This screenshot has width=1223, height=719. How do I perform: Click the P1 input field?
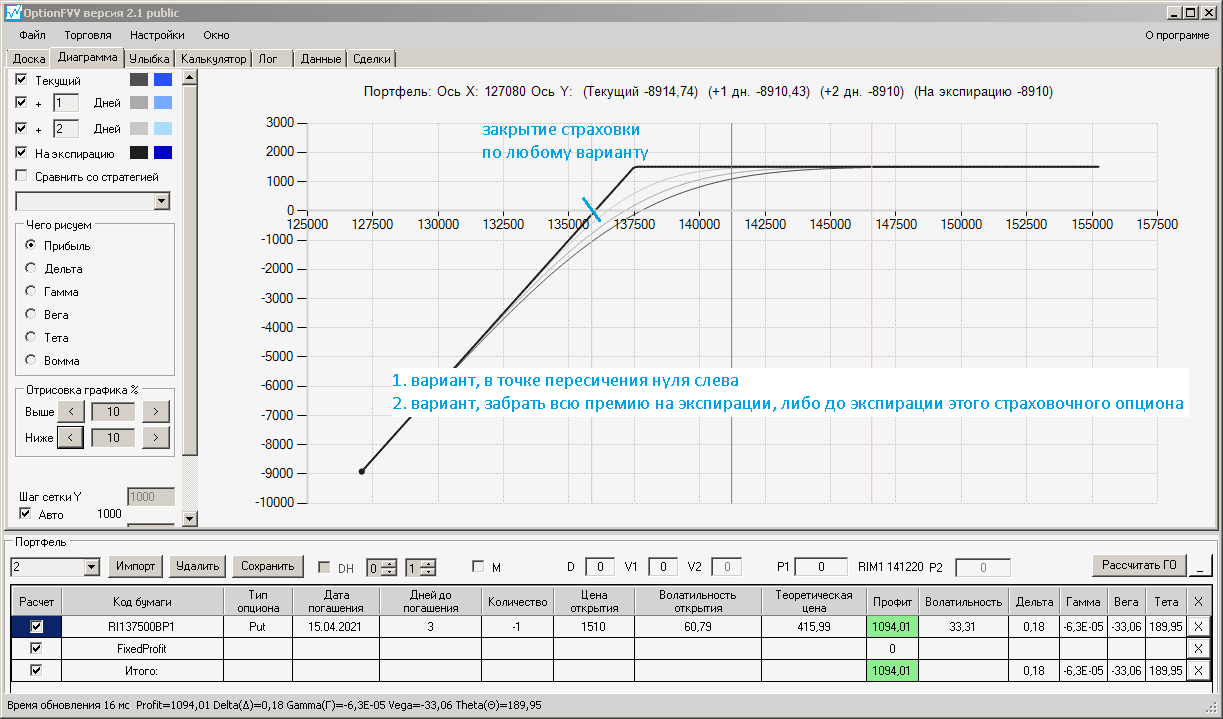[821, 567]
